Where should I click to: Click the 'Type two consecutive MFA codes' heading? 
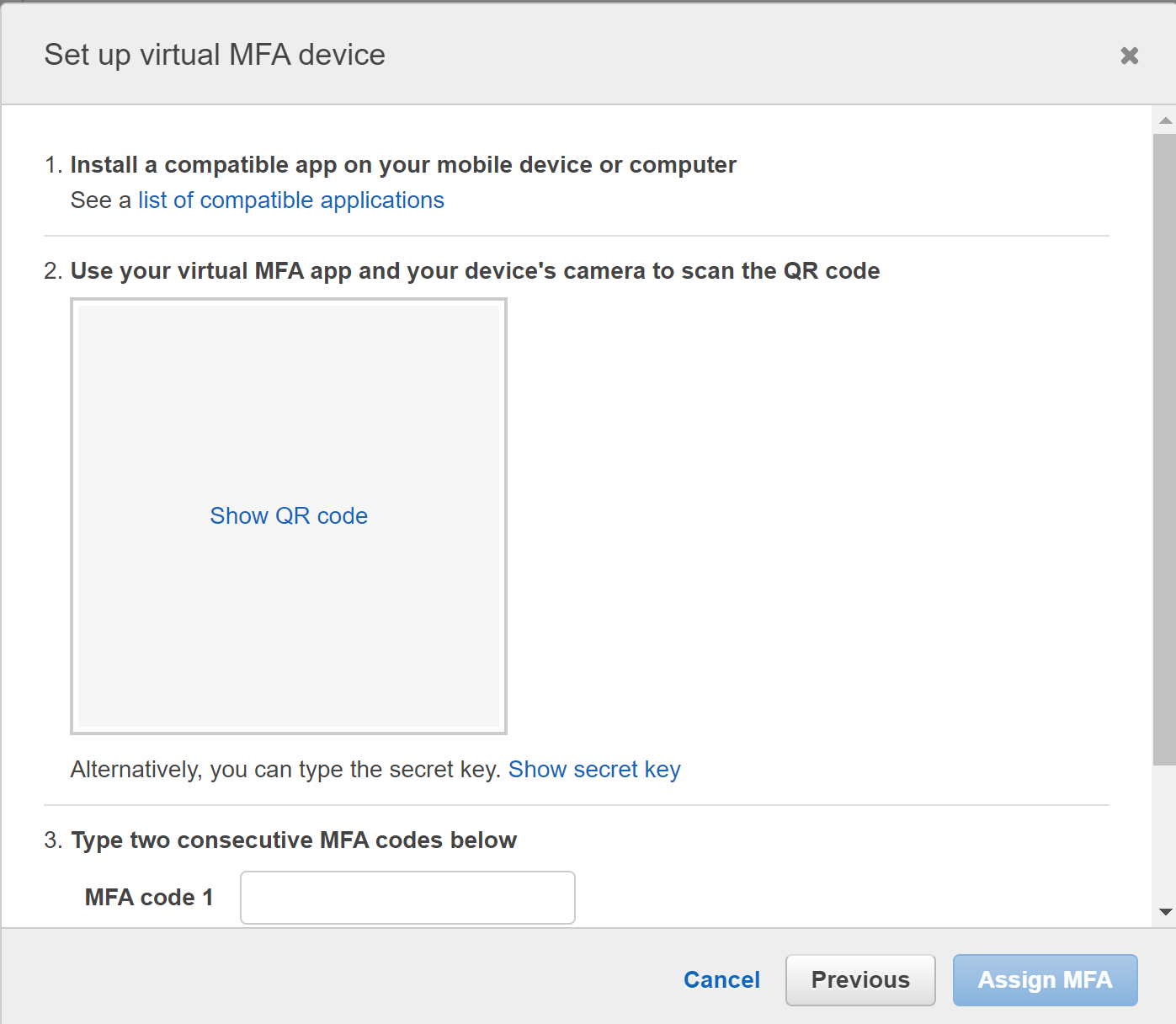tap(293, 840)
